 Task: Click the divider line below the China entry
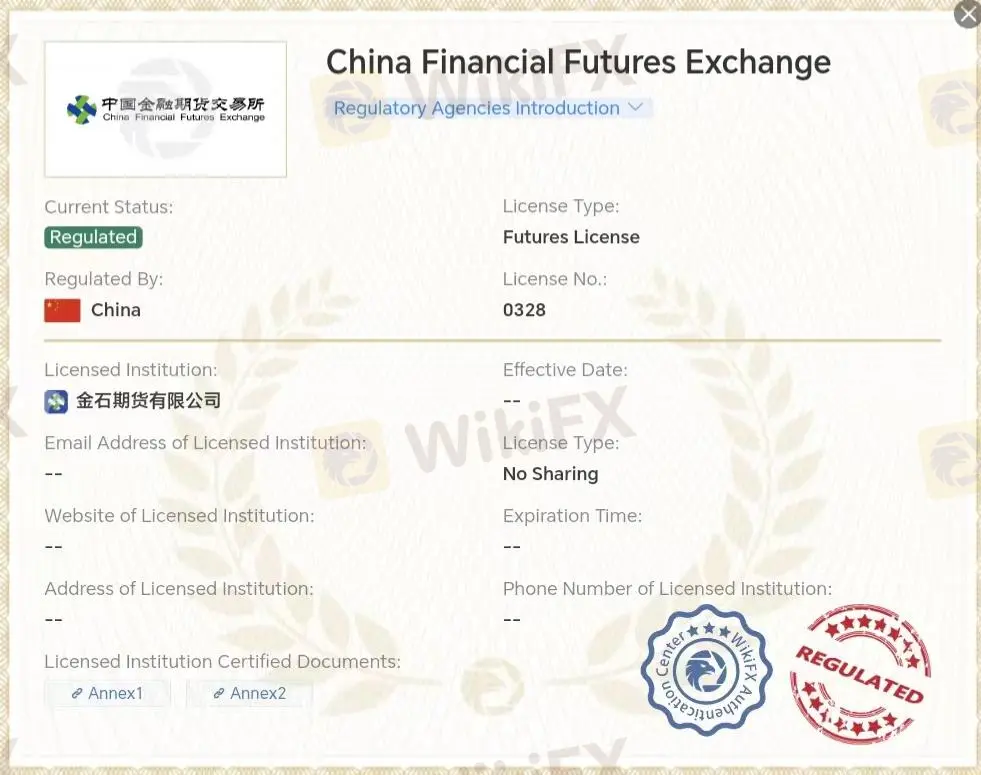point(490,339)
